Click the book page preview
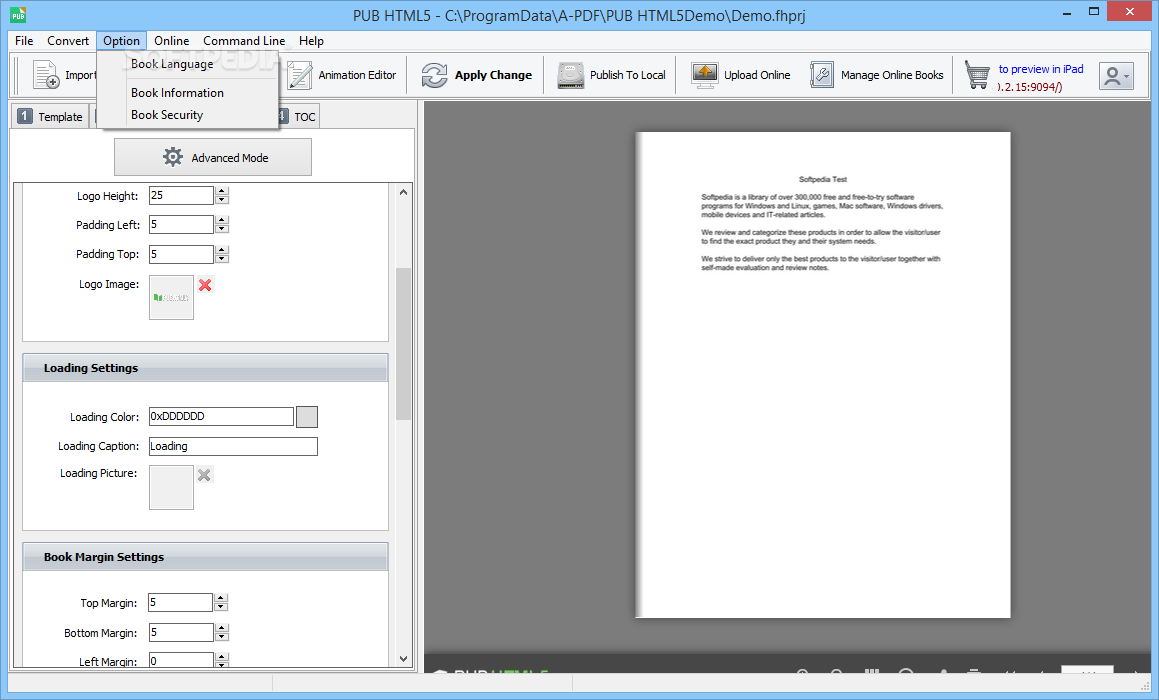The image size is (1159, 700). (823, 375)
